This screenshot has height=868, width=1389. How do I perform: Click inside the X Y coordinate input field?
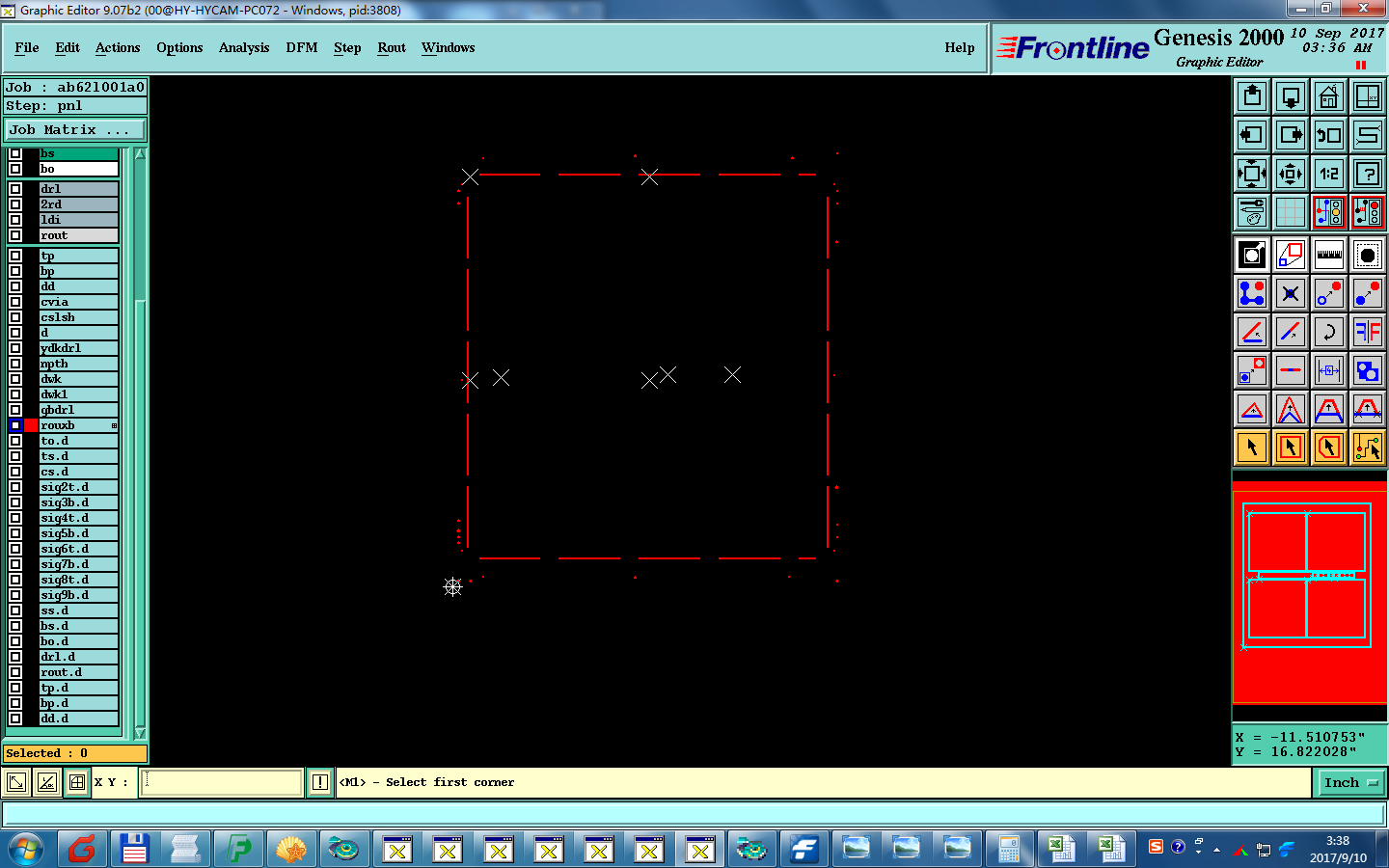(x=222, y=782)
